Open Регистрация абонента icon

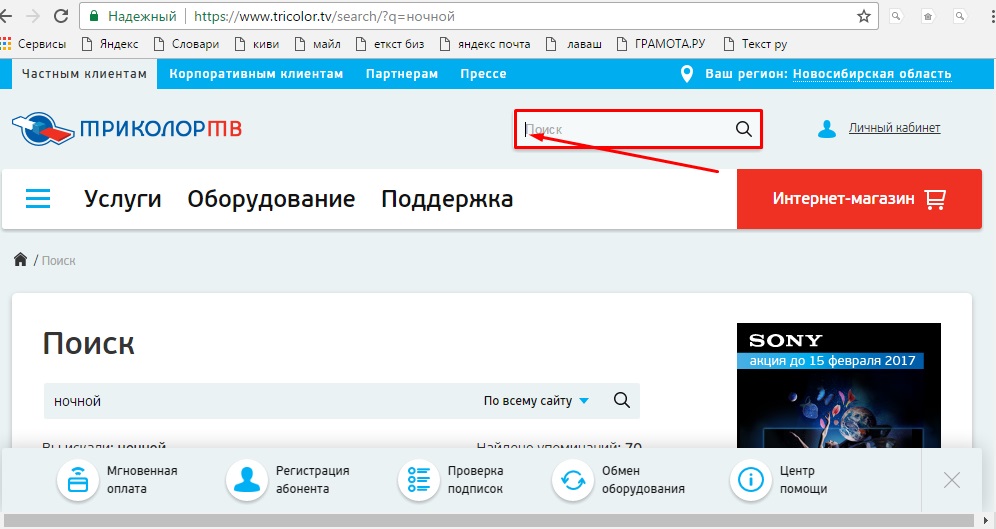coord(245,480)
